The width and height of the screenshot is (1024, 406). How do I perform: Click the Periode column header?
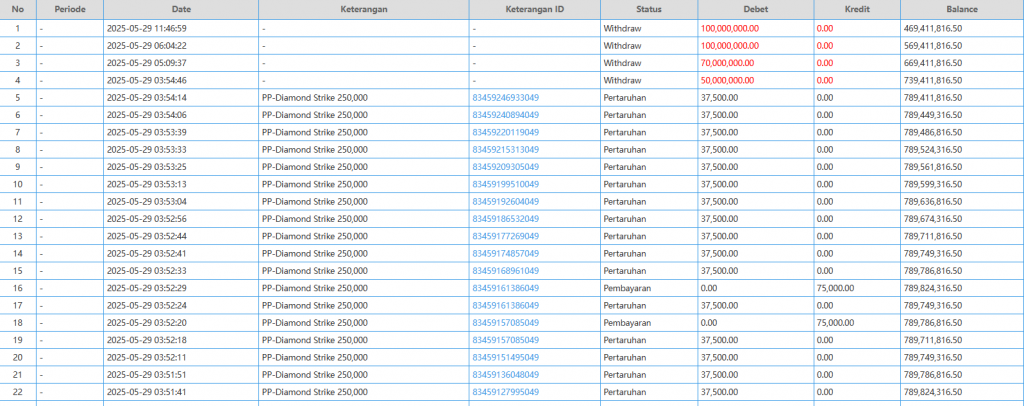pyautogui.click(x=70, y=10)
